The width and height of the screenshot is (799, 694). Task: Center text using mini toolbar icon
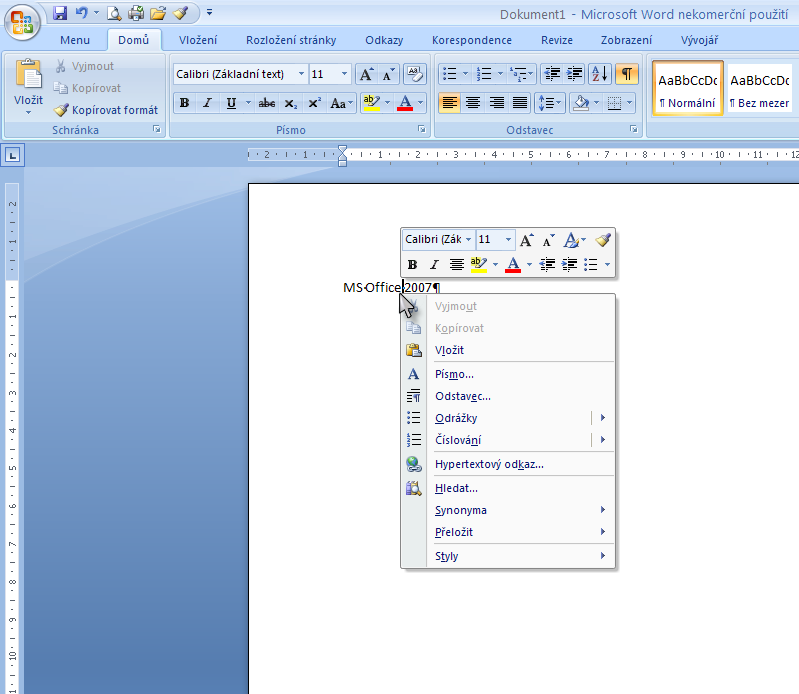tap(456, 264)
